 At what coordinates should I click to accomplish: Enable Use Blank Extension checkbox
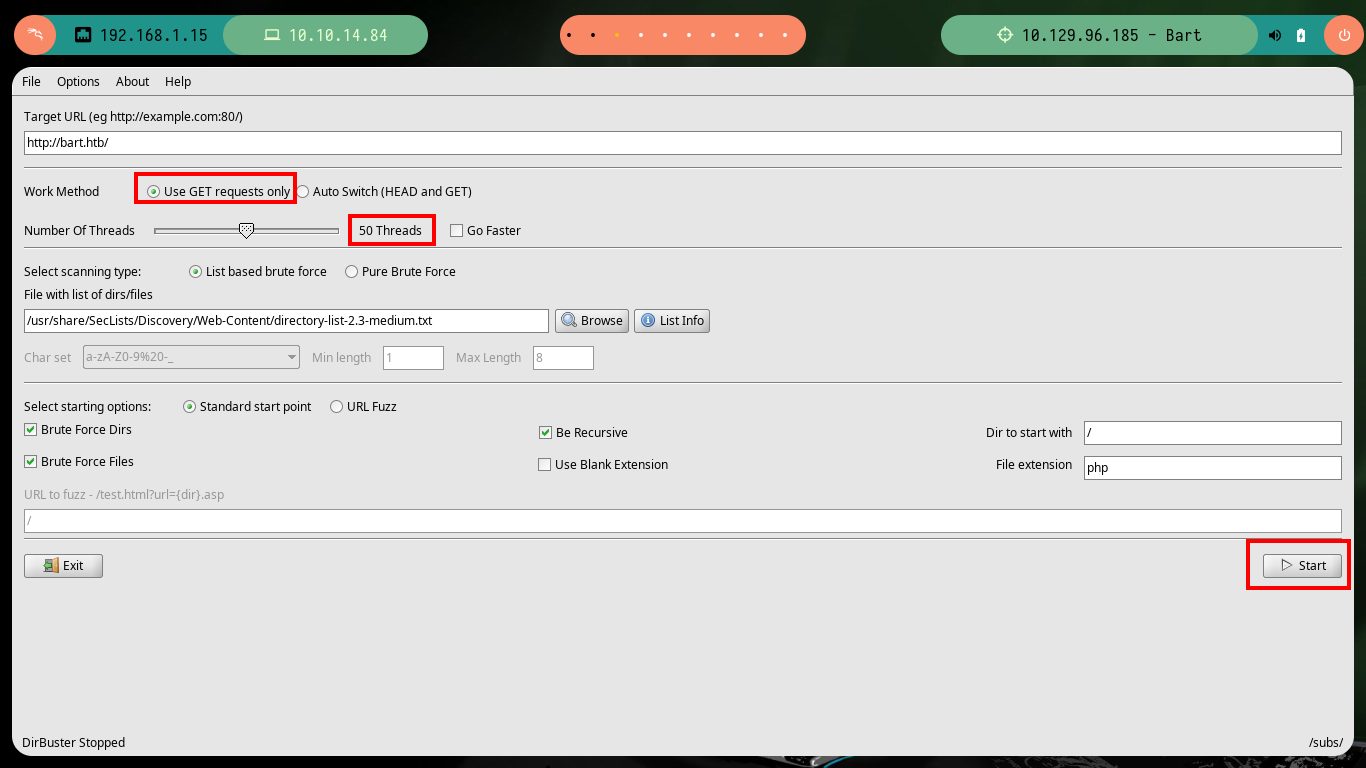coord(603,464)
